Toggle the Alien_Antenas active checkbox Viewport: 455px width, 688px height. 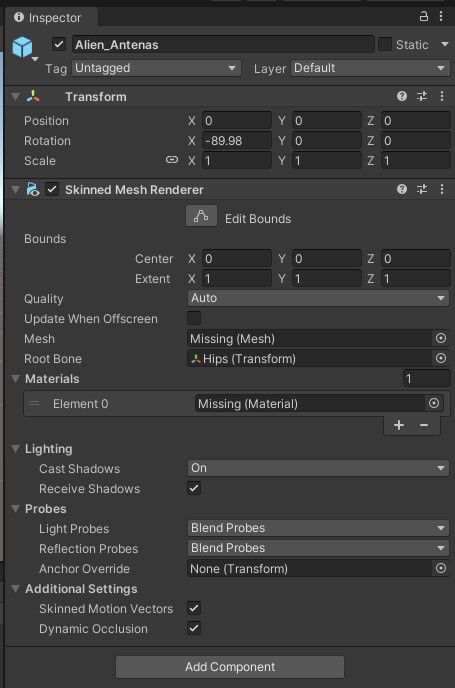(x=59, y=44)
